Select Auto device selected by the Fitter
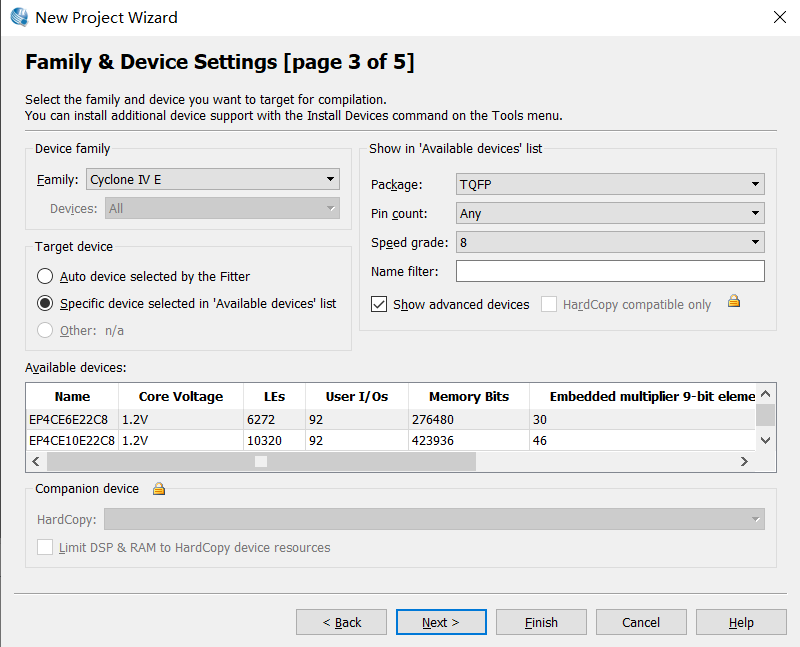 (x=45, y=276)
